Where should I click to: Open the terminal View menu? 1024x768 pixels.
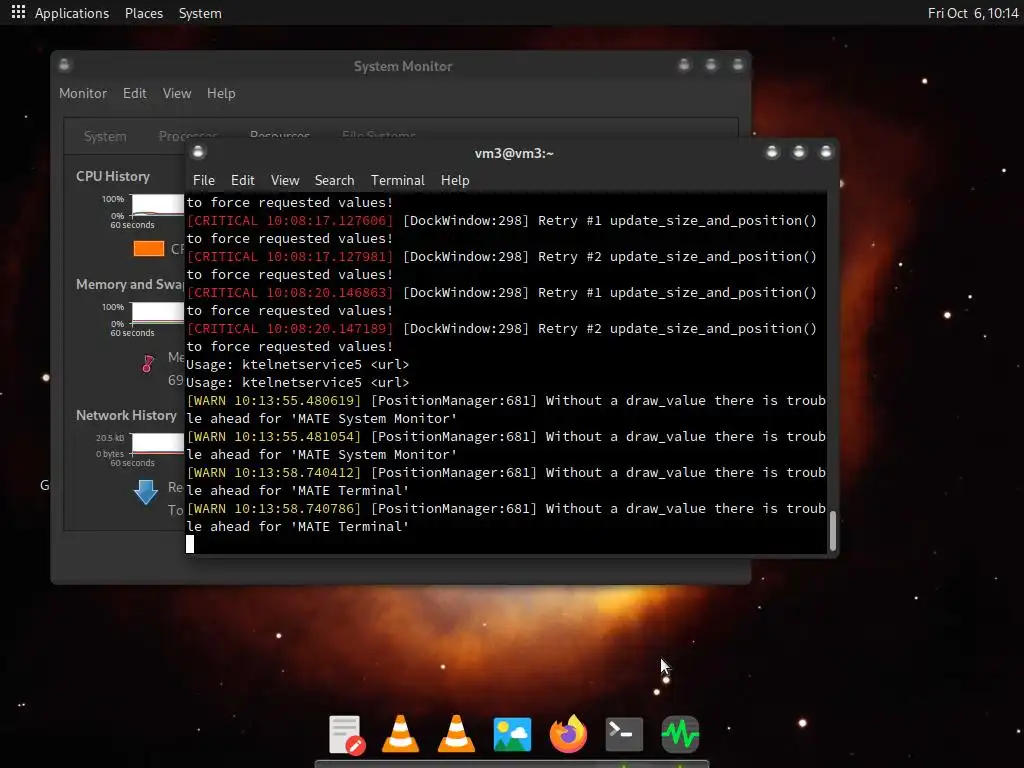pyautogui.click(x=285, y=180)
